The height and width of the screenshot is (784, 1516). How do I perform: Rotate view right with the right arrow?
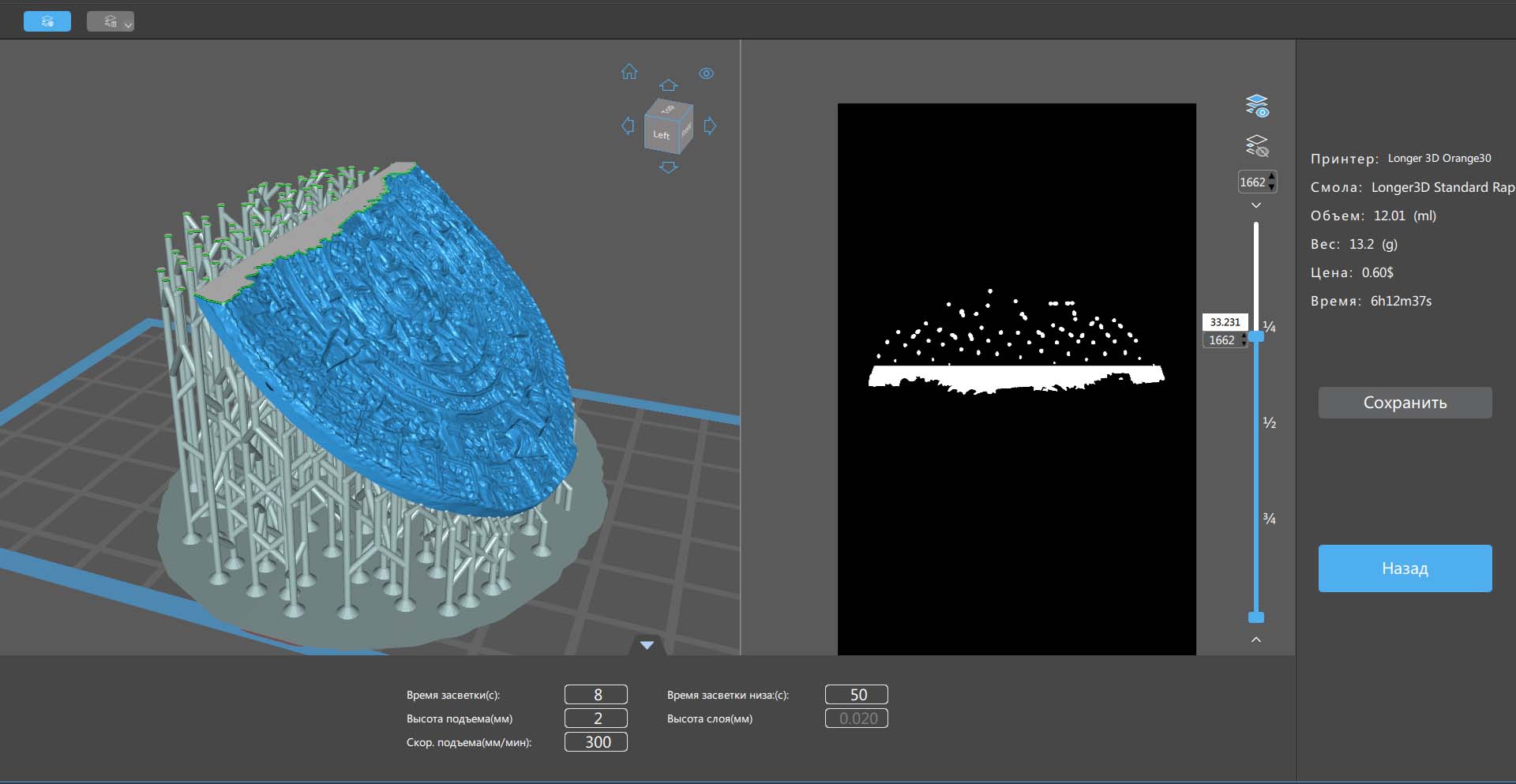click(710, 126)
